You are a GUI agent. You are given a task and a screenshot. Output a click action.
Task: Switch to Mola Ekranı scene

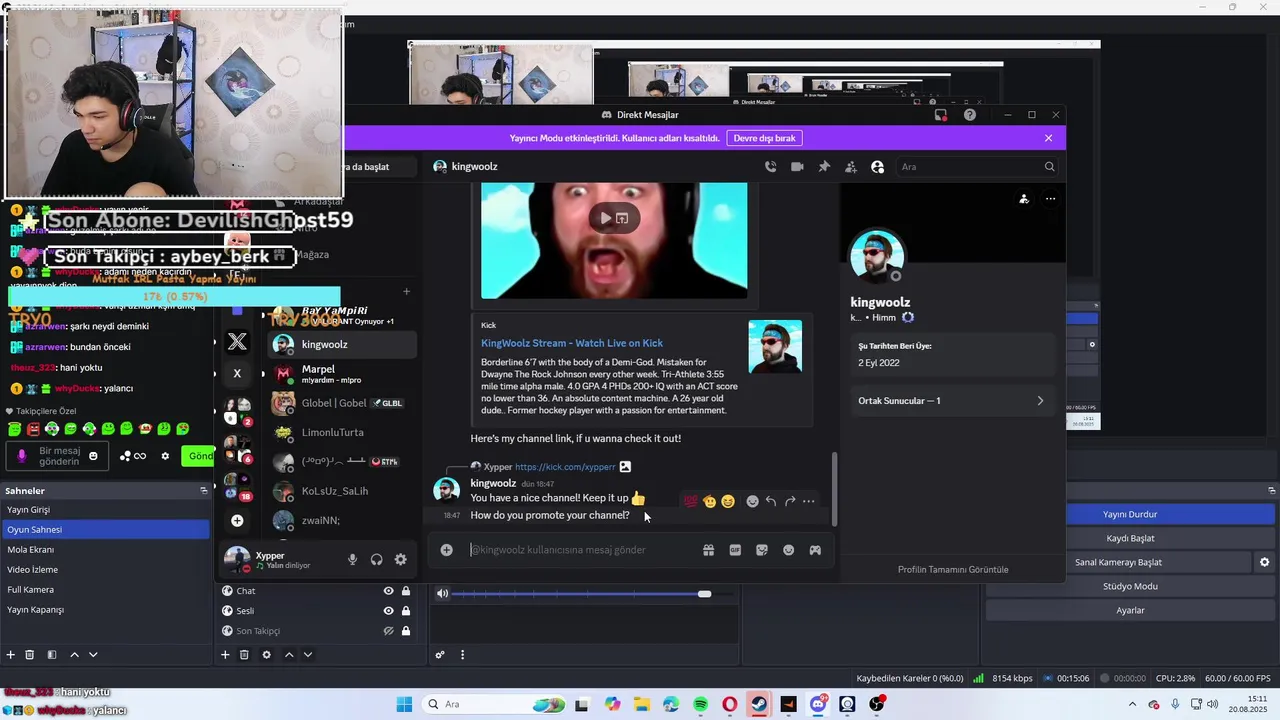click(x=105, y=550)
